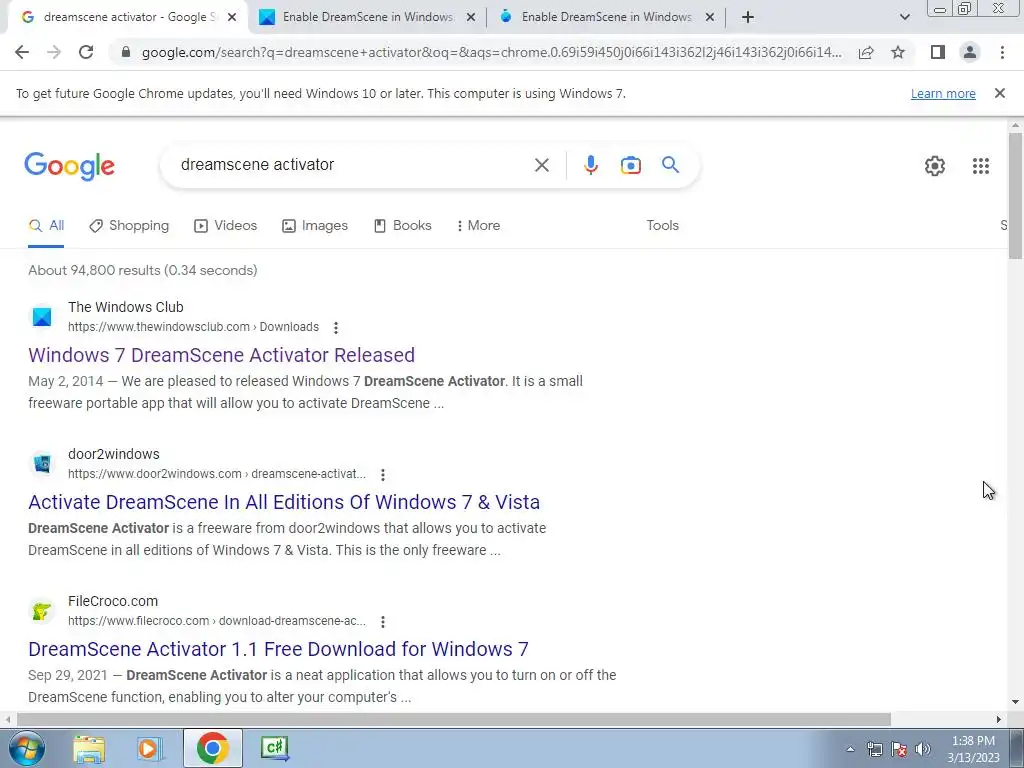Expand the More search filters menu

click(478, 226)
